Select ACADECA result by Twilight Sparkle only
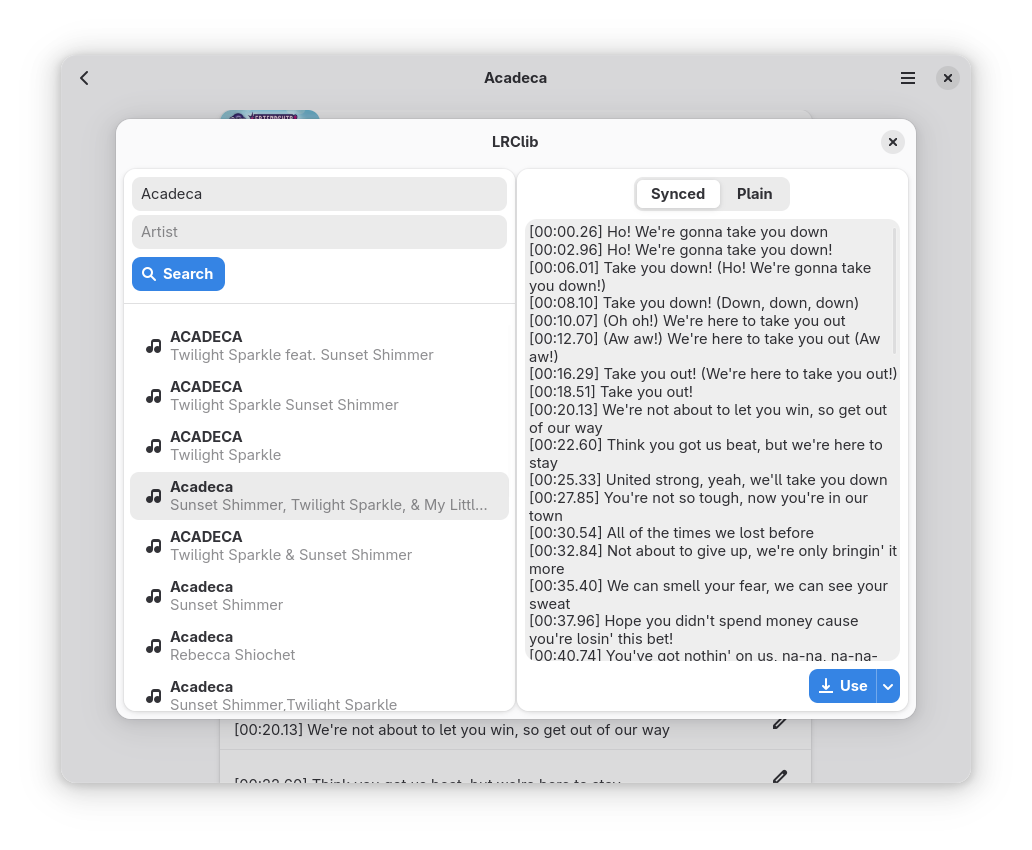This screenshot has width=1032, height=850. [x=319, y=446]
